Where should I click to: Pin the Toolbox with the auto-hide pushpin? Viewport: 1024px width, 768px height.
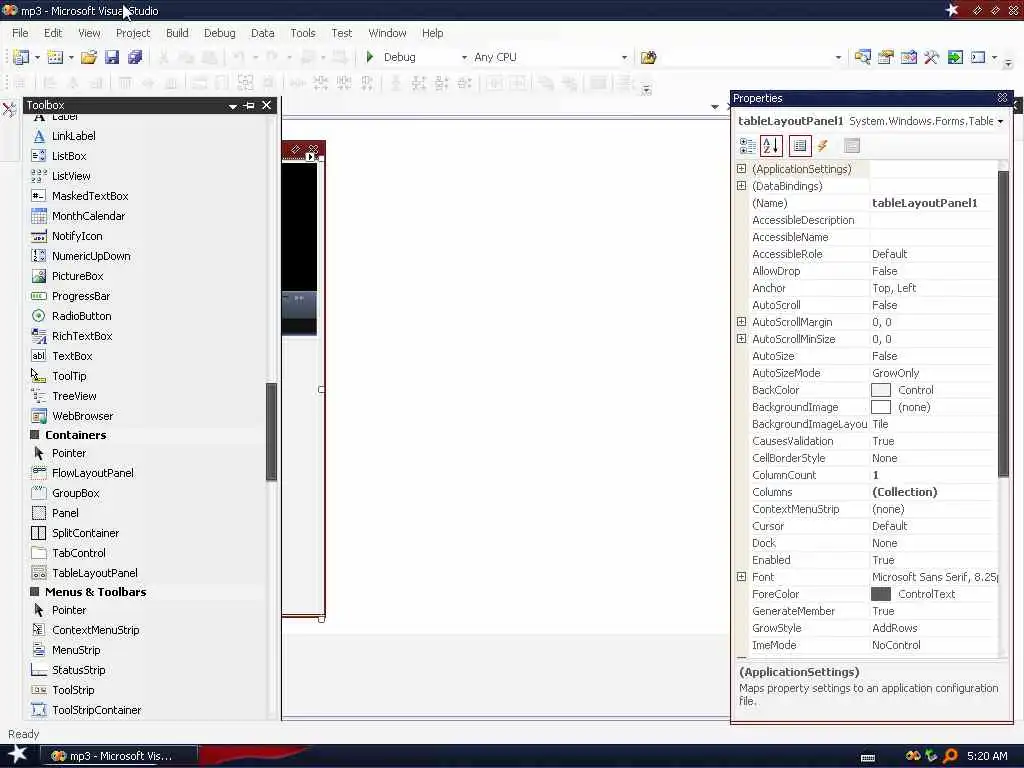[x=249, y=105]
